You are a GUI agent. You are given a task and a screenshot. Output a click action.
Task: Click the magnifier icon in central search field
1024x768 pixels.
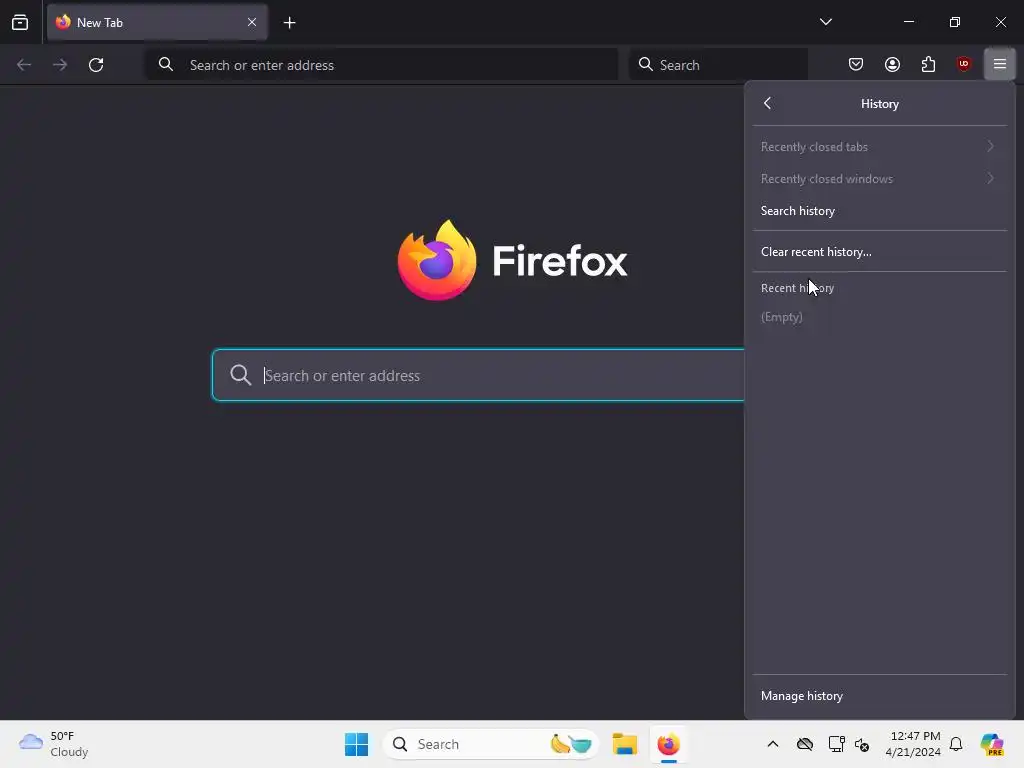(x=240, y=375)
